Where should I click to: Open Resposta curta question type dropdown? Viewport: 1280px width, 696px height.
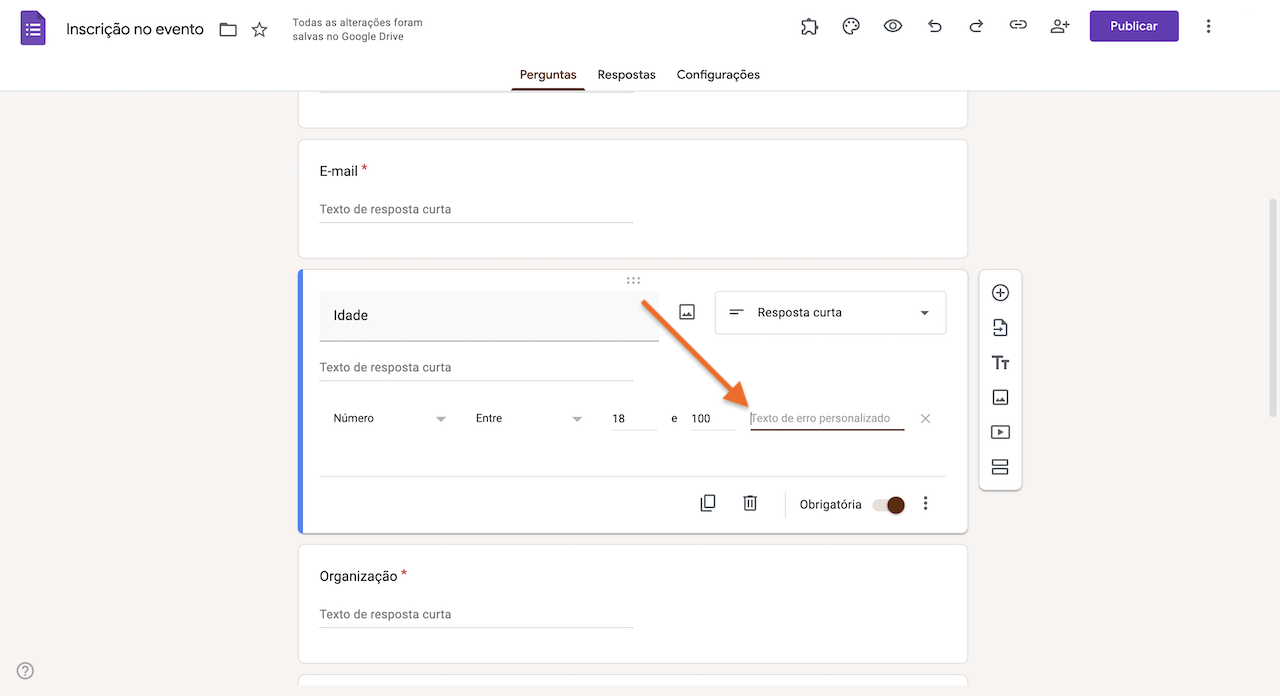pos(830,312)
